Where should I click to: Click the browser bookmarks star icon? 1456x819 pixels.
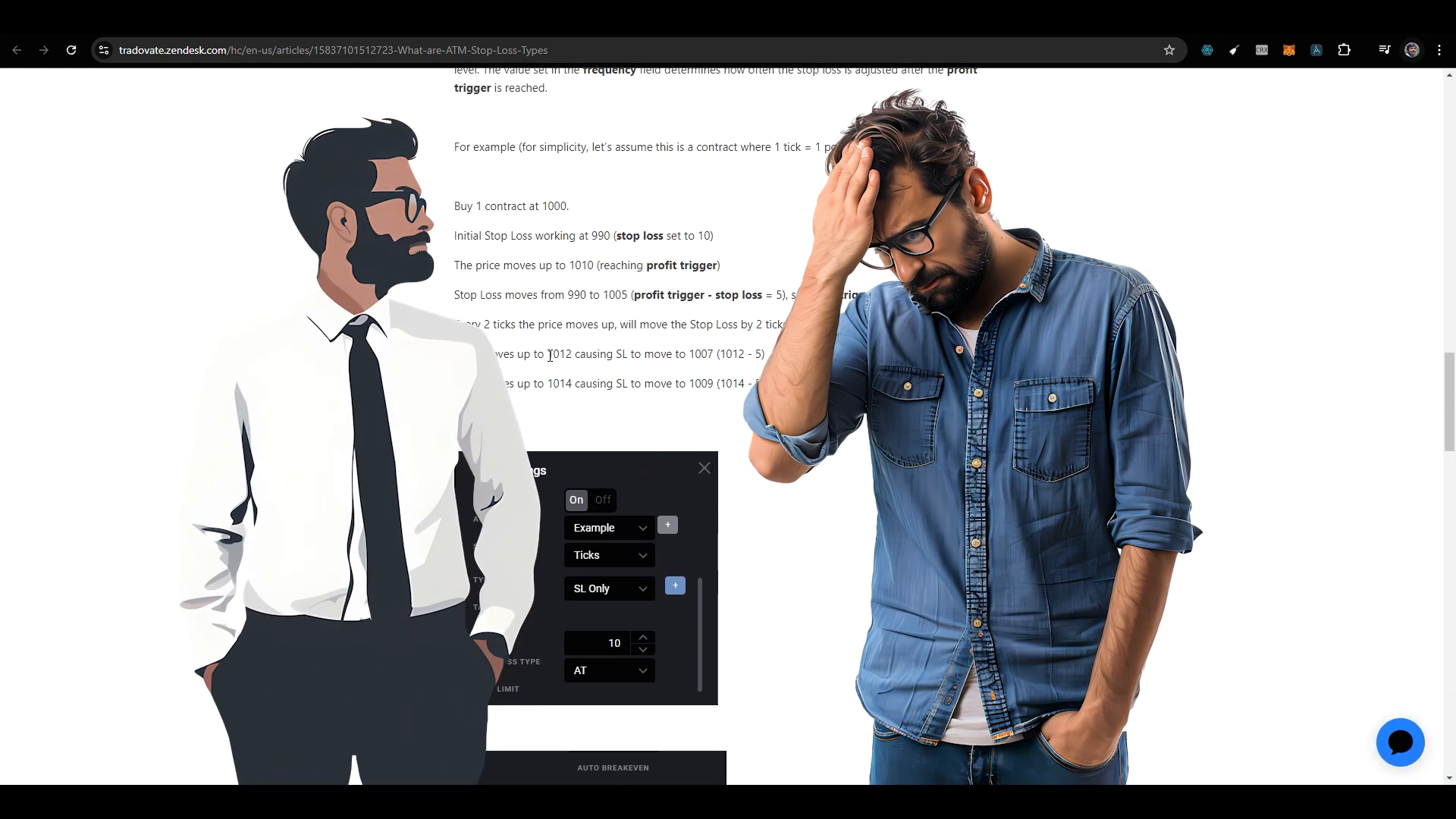click(1169, 50)
